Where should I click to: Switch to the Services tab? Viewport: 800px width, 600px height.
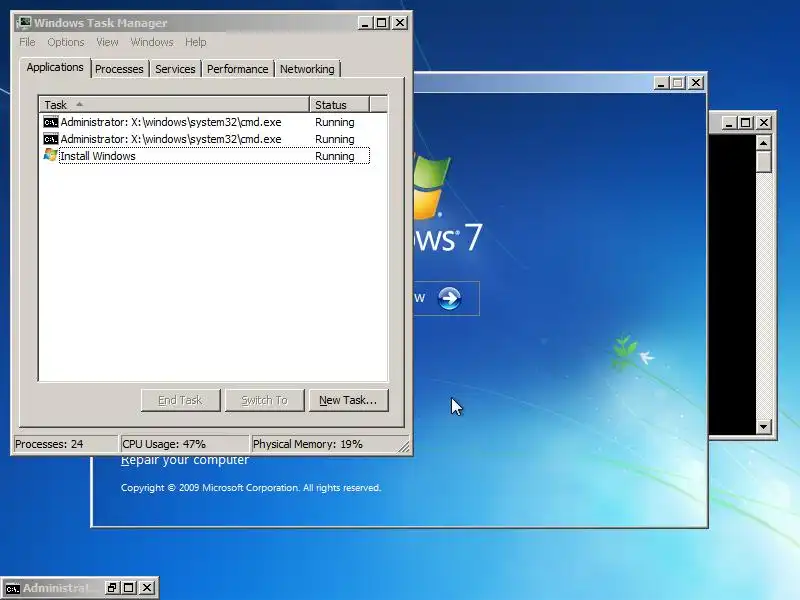pos(175,69)
